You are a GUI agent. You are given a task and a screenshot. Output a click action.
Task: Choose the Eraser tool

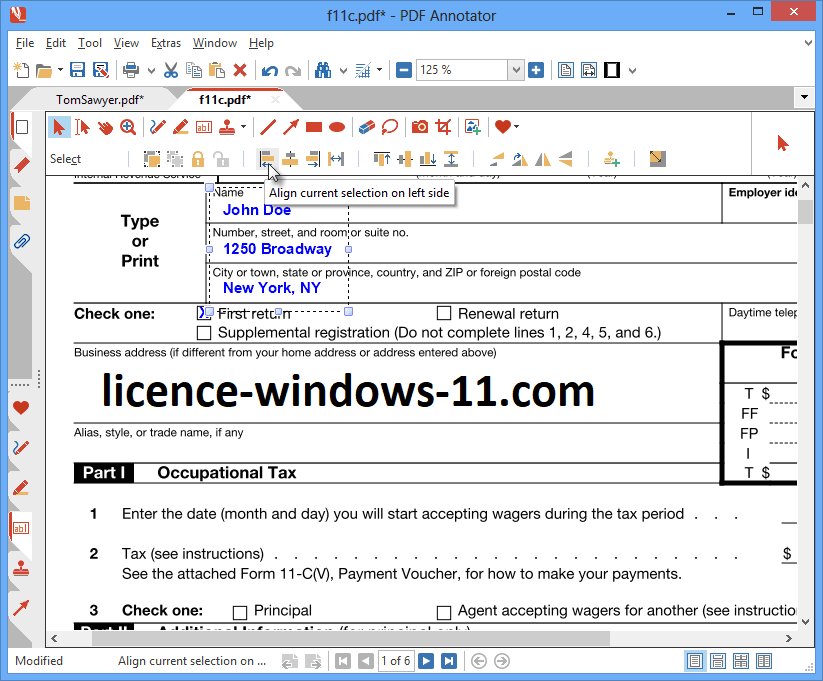click(x=366, y=127)
